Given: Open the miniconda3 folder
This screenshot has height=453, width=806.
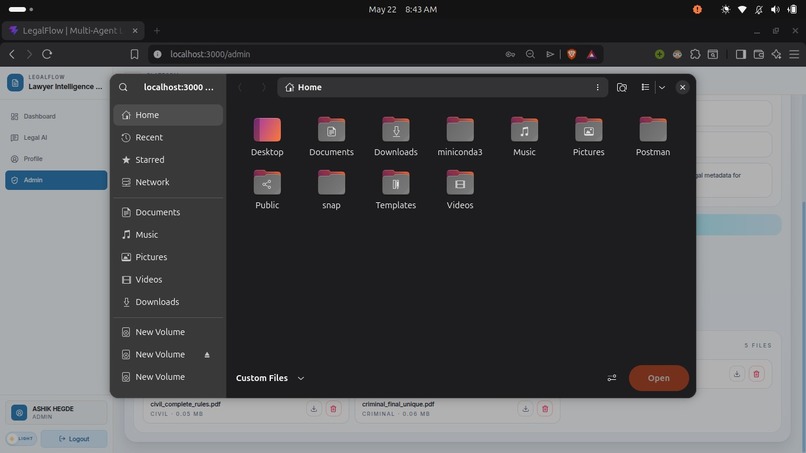Looking at the screenshot, I should pyautogui.click(x=460, y=136).
